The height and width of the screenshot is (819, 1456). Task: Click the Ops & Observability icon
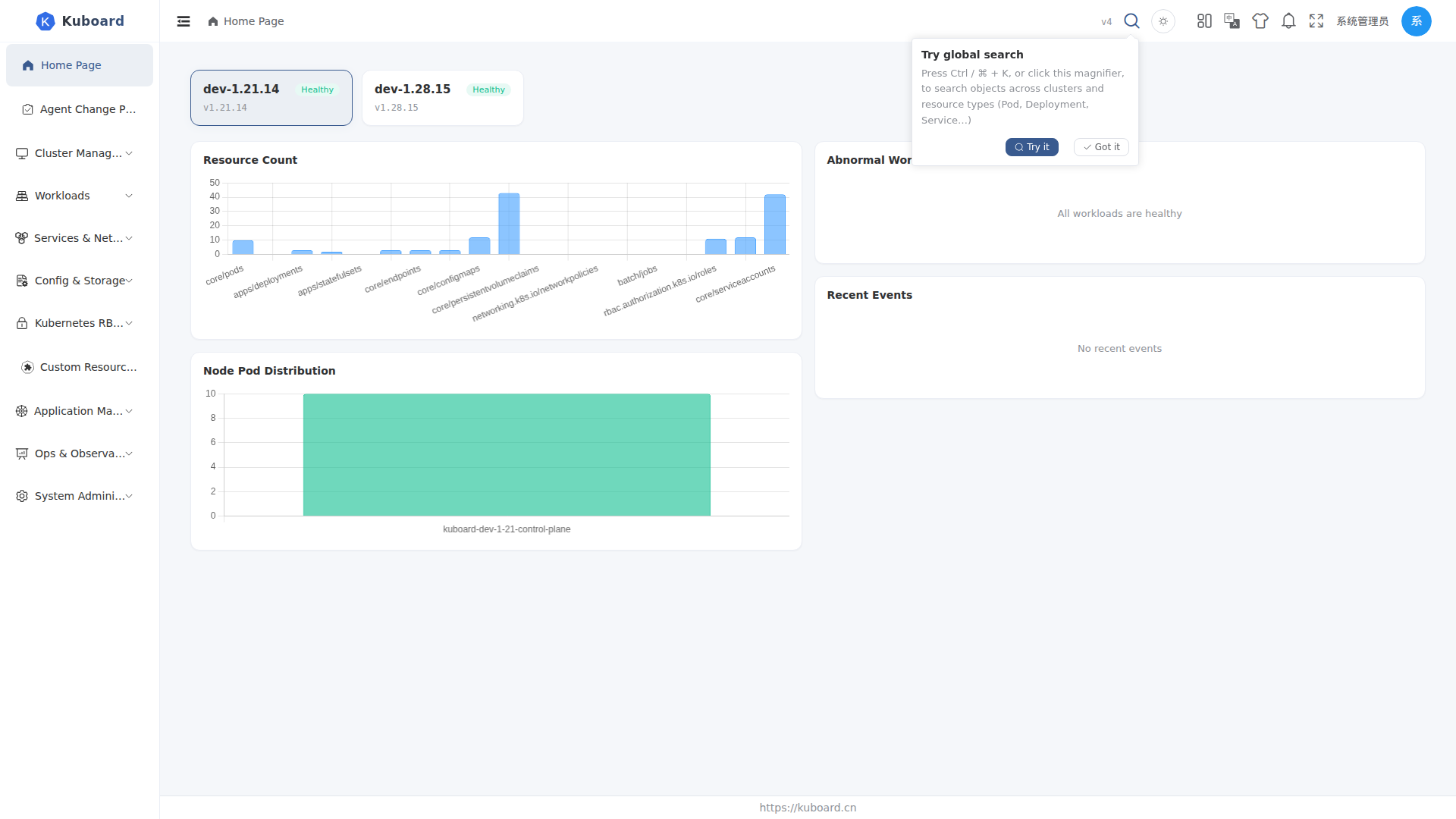tap(22, 453)
